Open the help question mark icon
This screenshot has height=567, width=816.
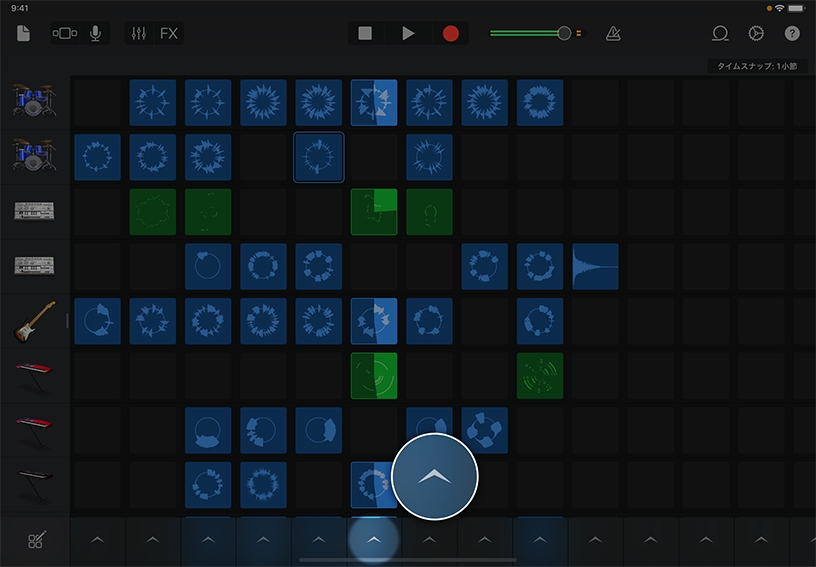[x=792, y=33]
